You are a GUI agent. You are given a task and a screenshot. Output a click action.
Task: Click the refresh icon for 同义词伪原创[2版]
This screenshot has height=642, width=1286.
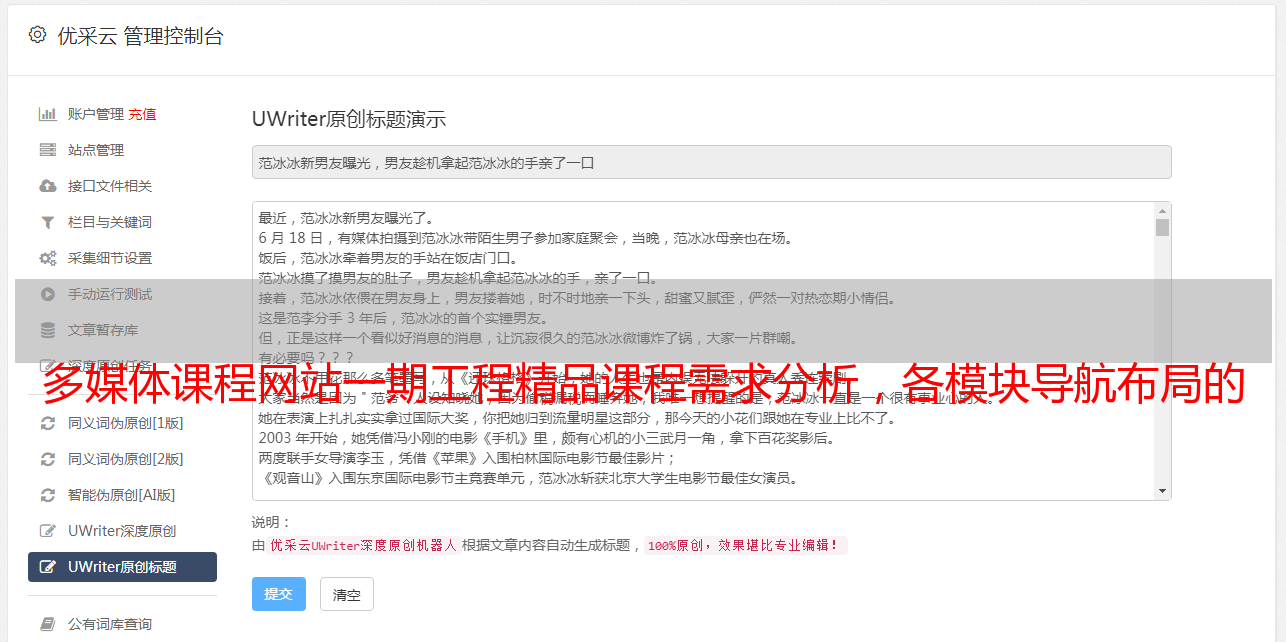tap(47, 459)
